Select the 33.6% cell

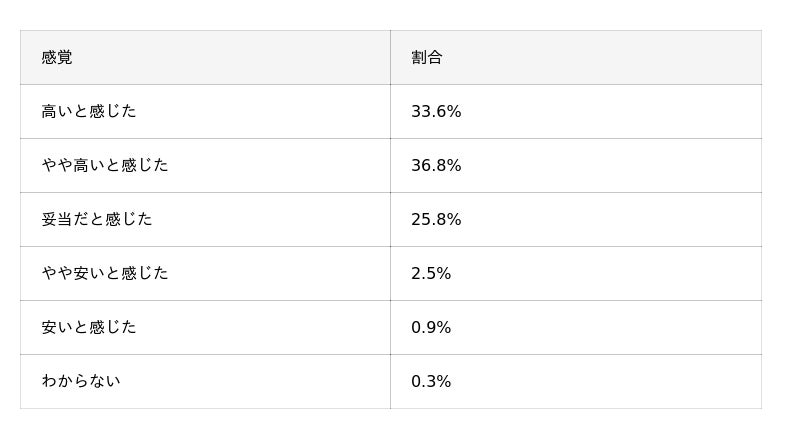coord(436,111)
